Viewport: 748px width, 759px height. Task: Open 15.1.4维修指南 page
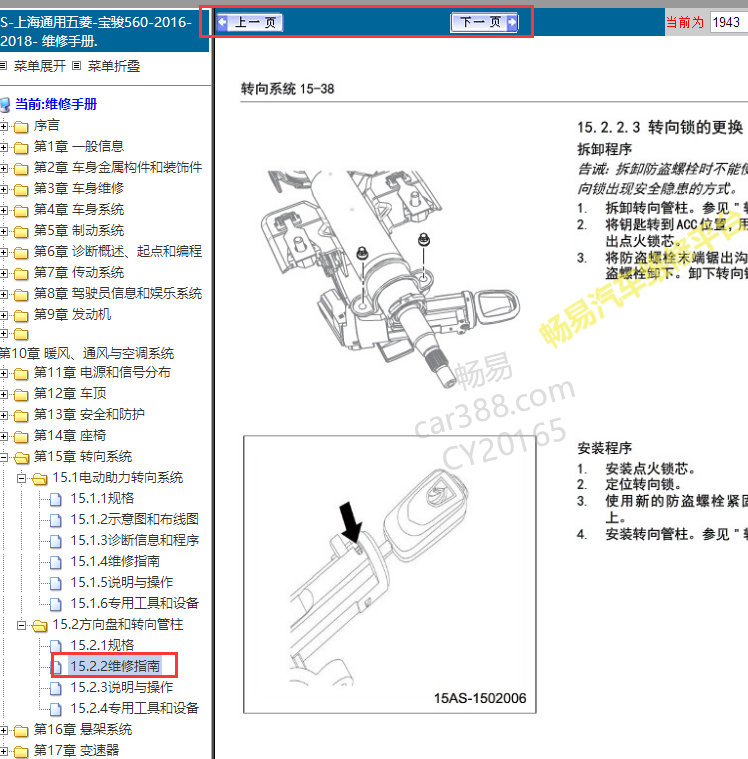pos(115,561)
